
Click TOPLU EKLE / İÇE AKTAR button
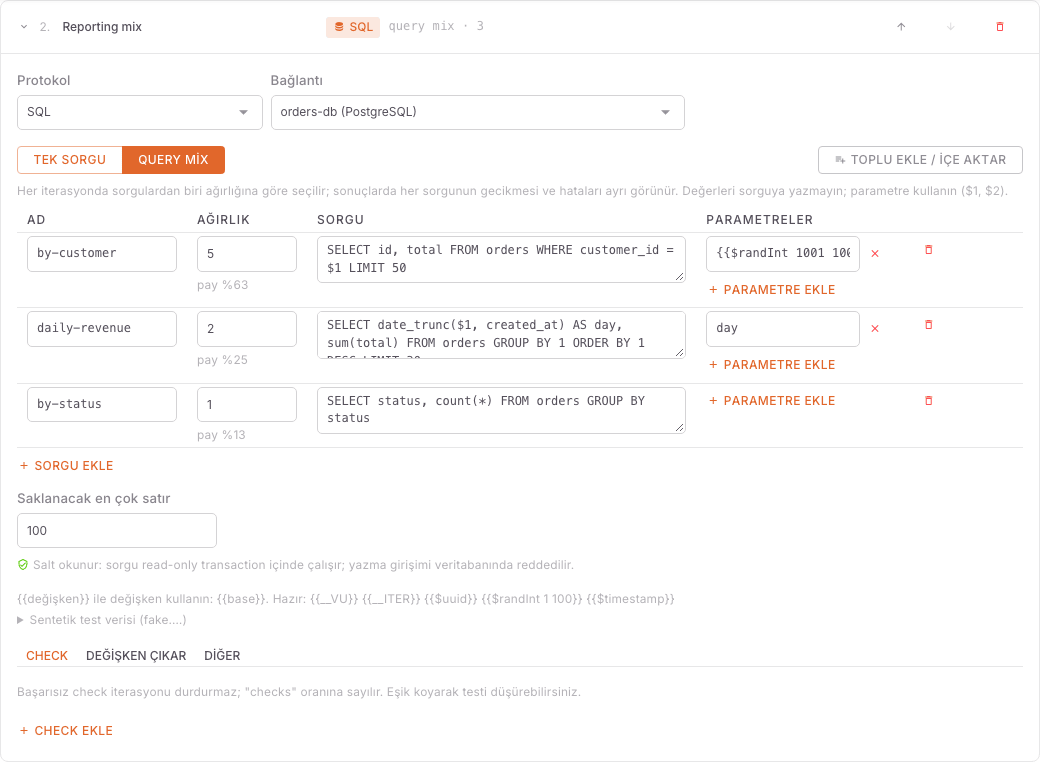pyautogui.click(x=920, y=160)
